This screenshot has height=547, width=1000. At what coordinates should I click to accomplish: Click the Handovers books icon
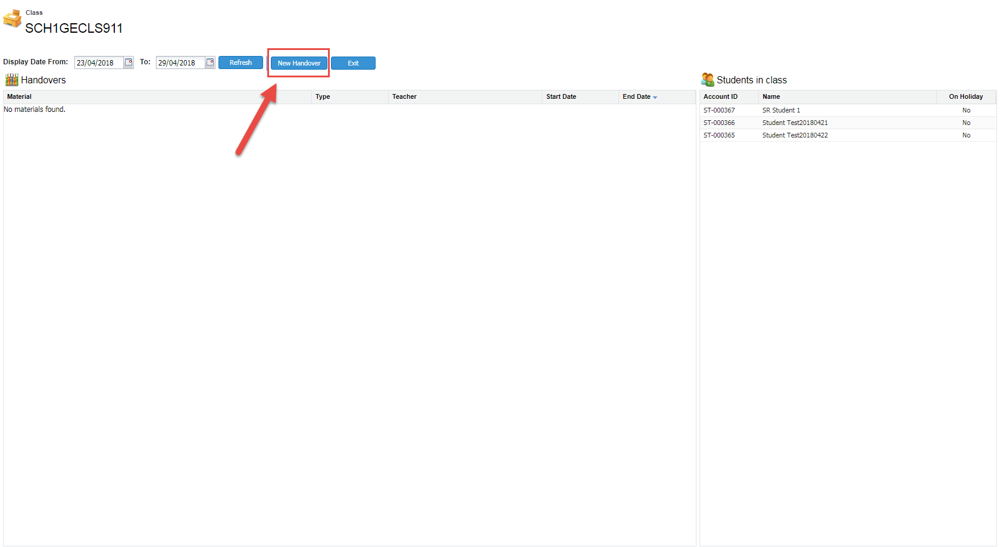[11, 80]
